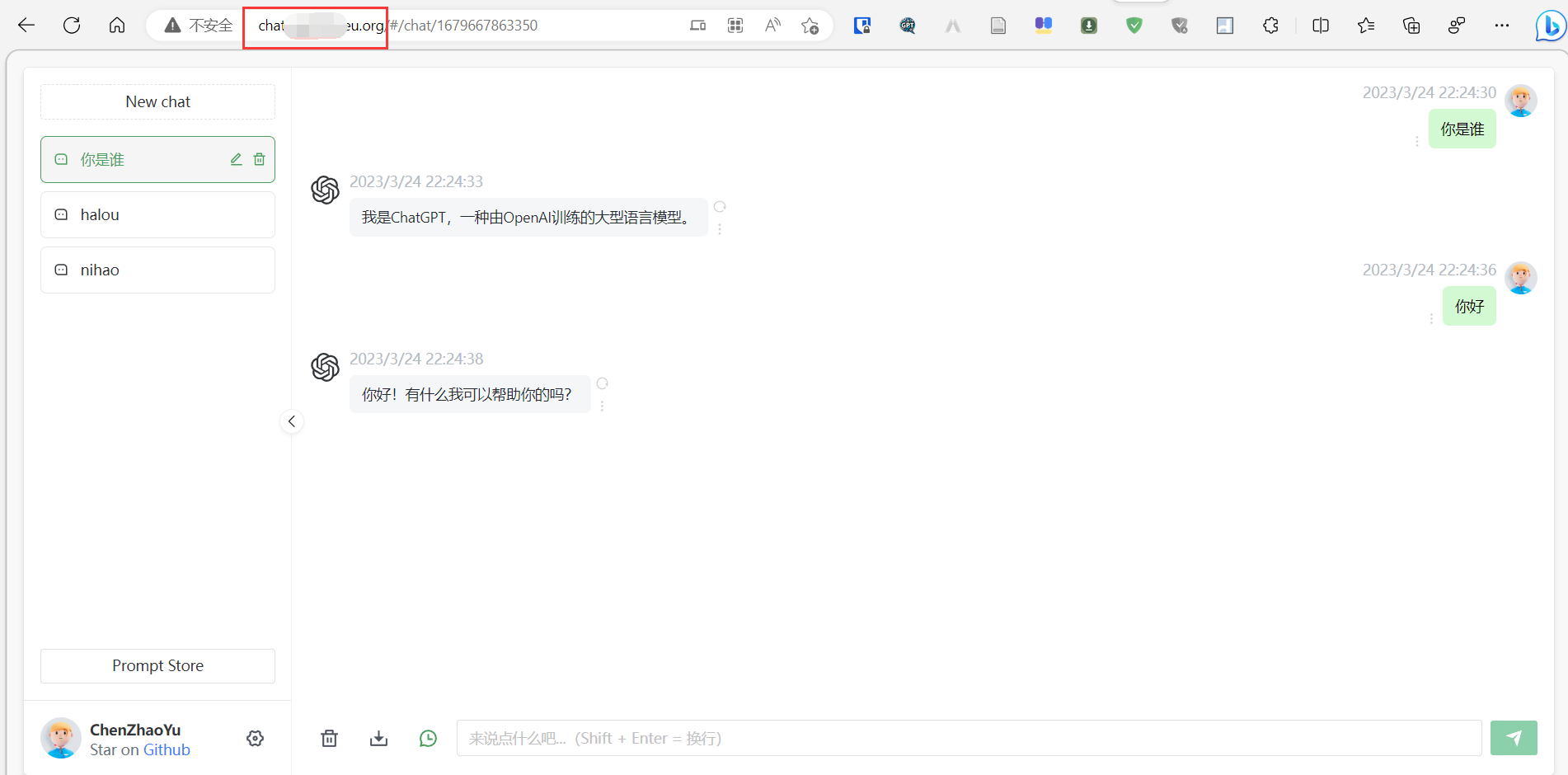Open read aloud icon in address bar

[x=772, y=26]
